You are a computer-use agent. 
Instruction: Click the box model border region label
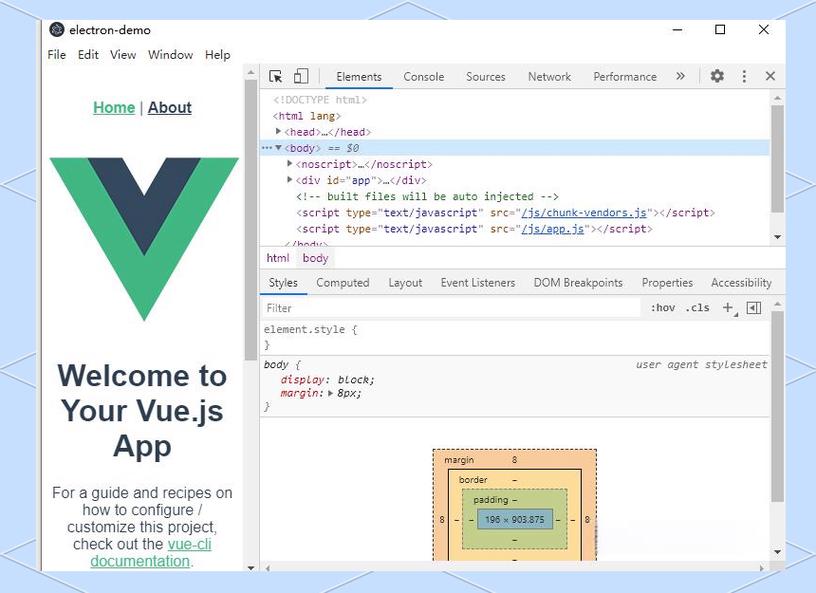point(473,480)
